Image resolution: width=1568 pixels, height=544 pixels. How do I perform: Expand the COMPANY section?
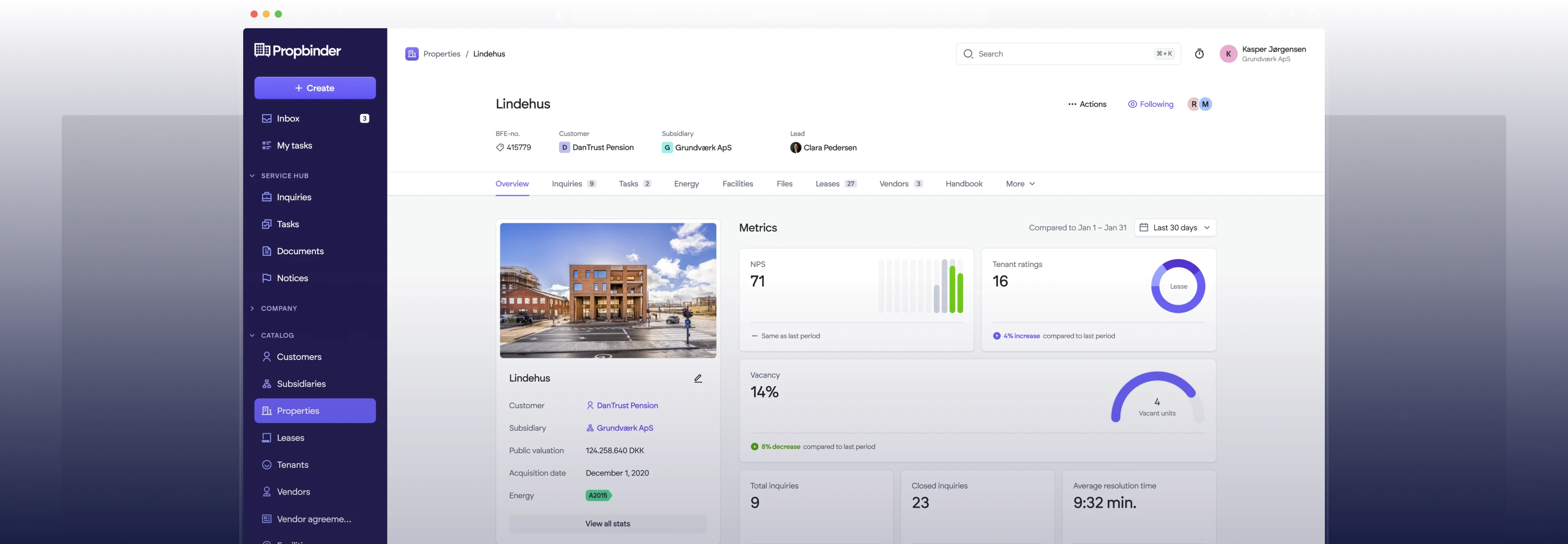point(253,309)
